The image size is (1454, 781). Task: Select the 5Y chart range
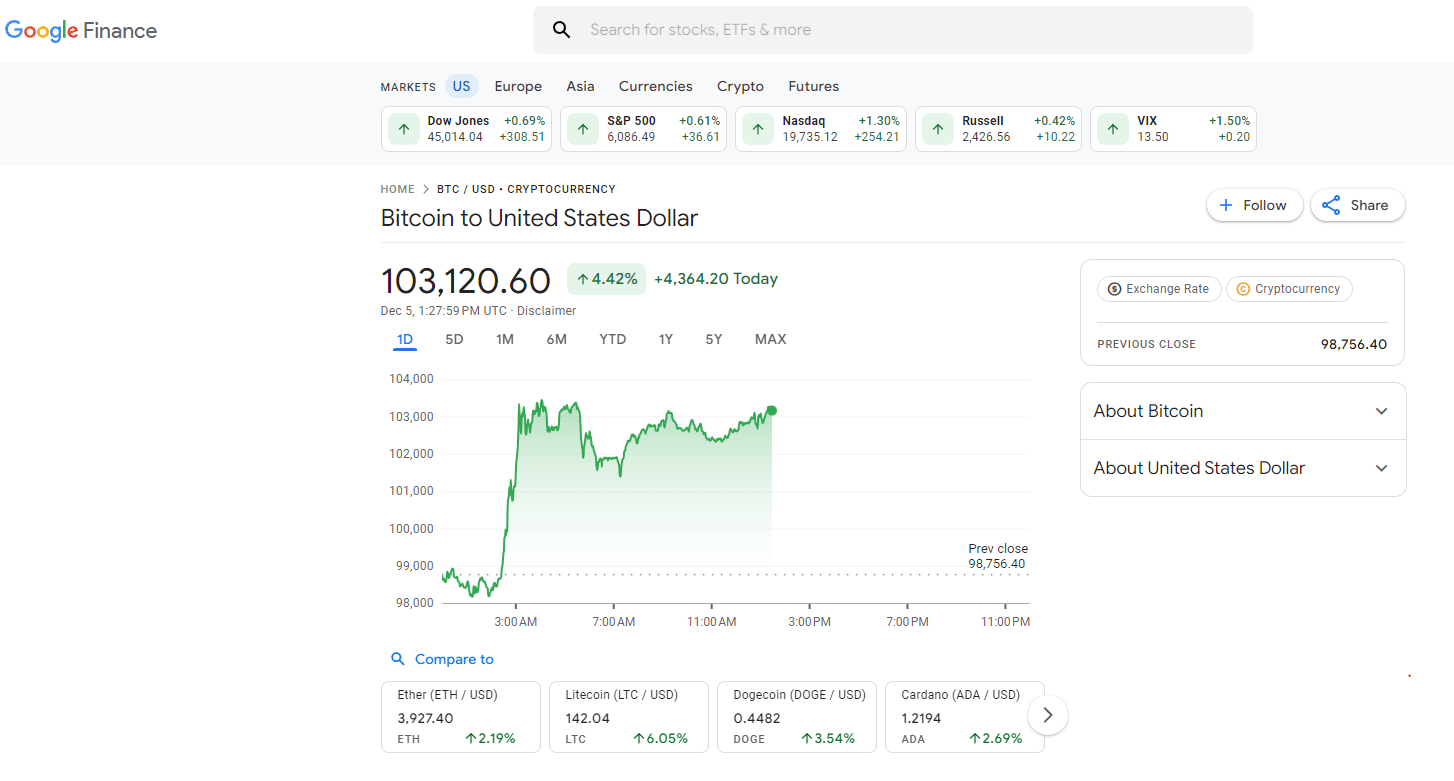(x=713, y=339)
